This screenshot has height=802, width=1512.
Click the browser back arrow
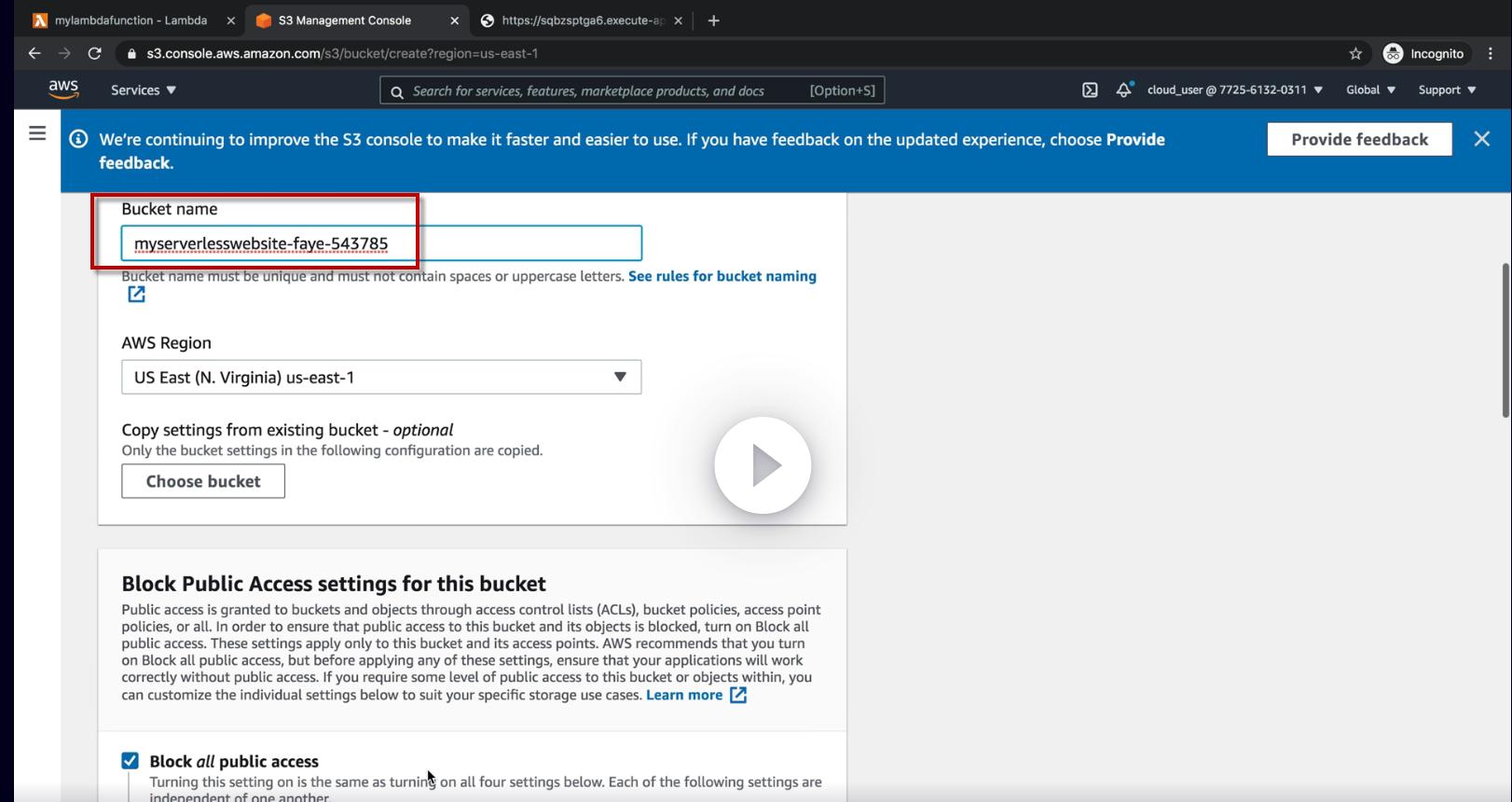point(34,53)
